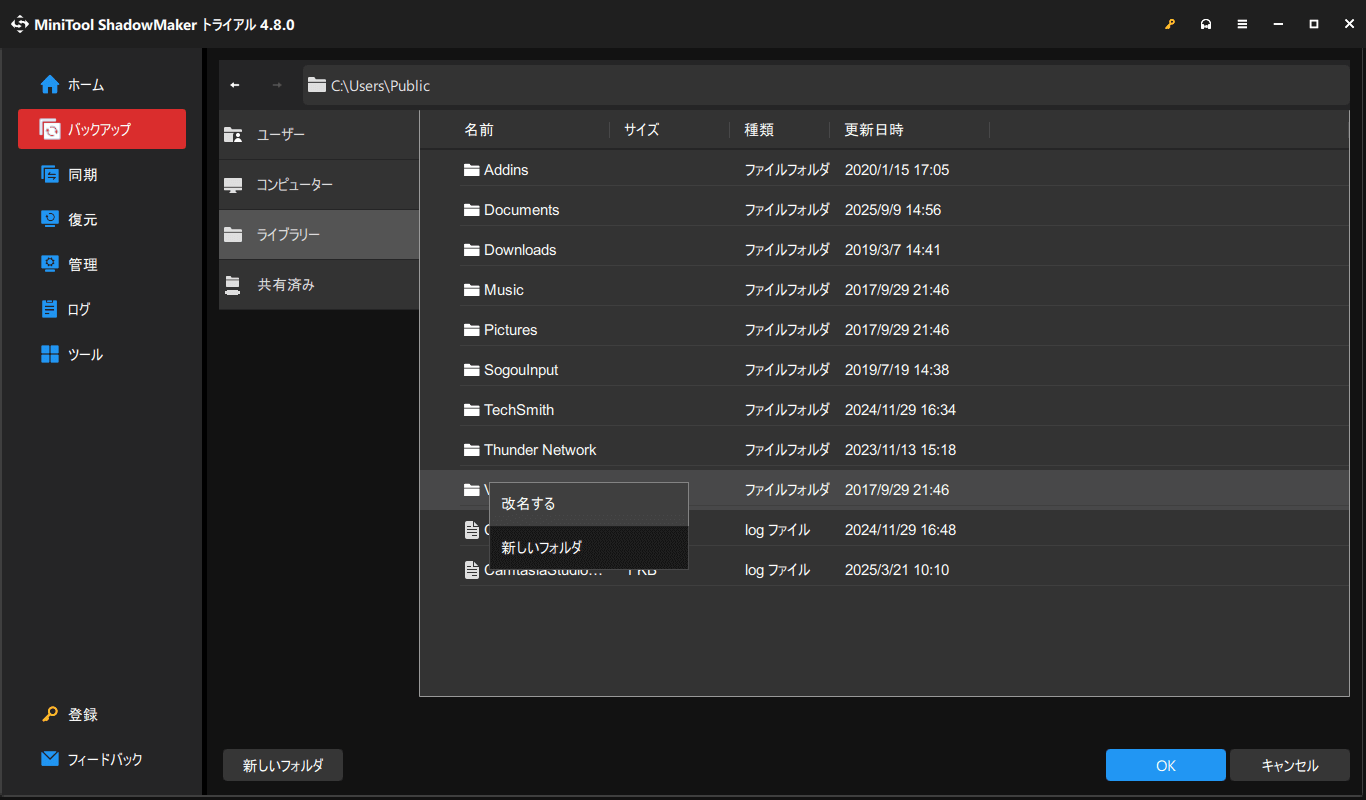Image resolution: width=1366 pixels, height=800 pixels.
Task: Click the 2023/11/13 15:18 date cell
Action: (x=900, y=450)
